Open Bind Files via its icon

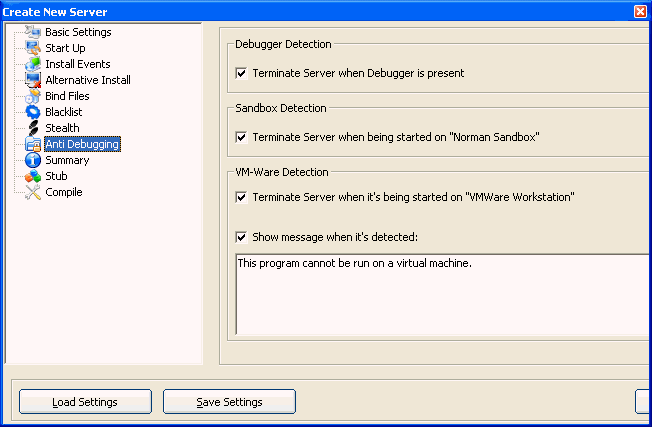tap(33, 96)
